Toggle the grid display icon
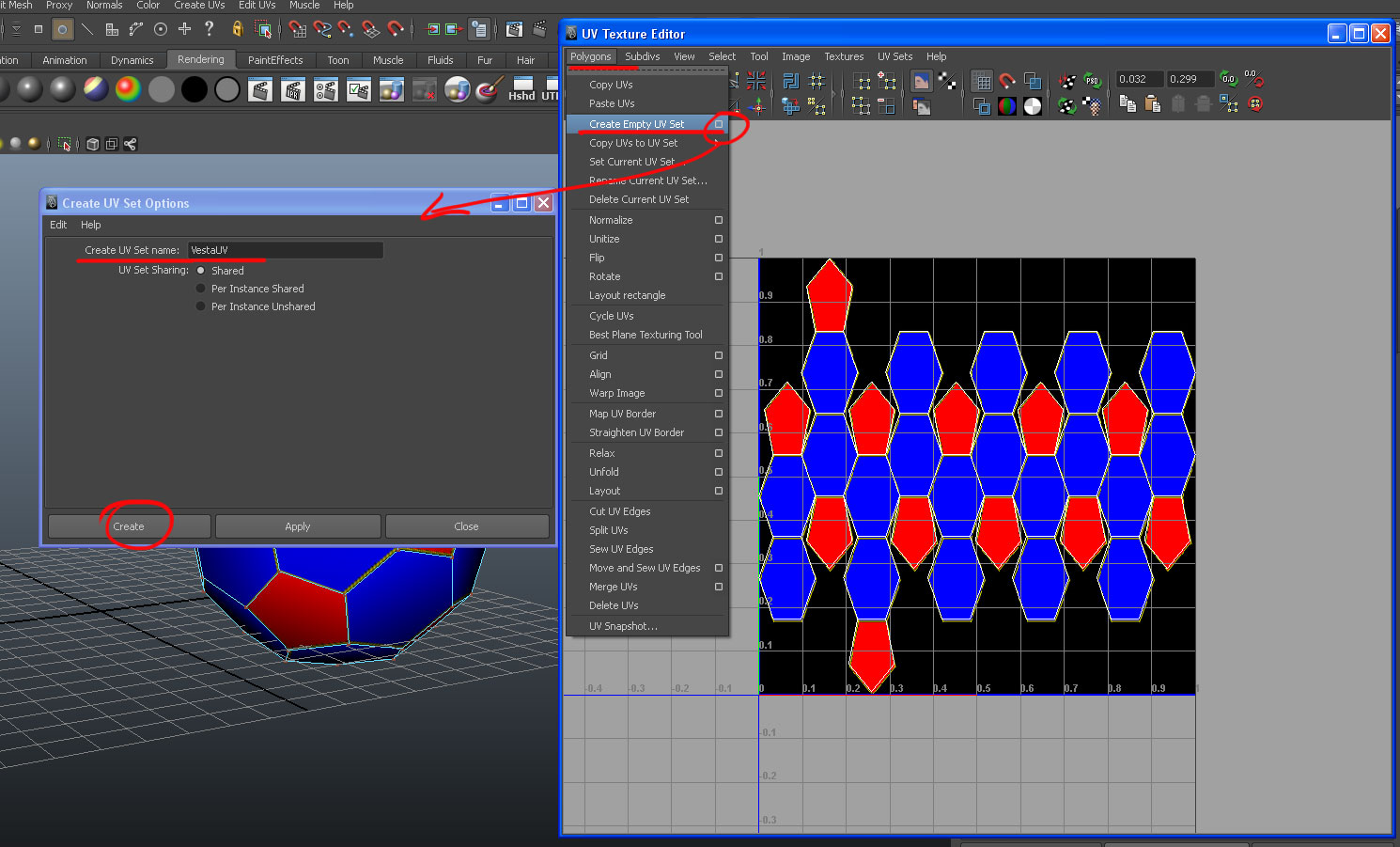 point(982,80)
